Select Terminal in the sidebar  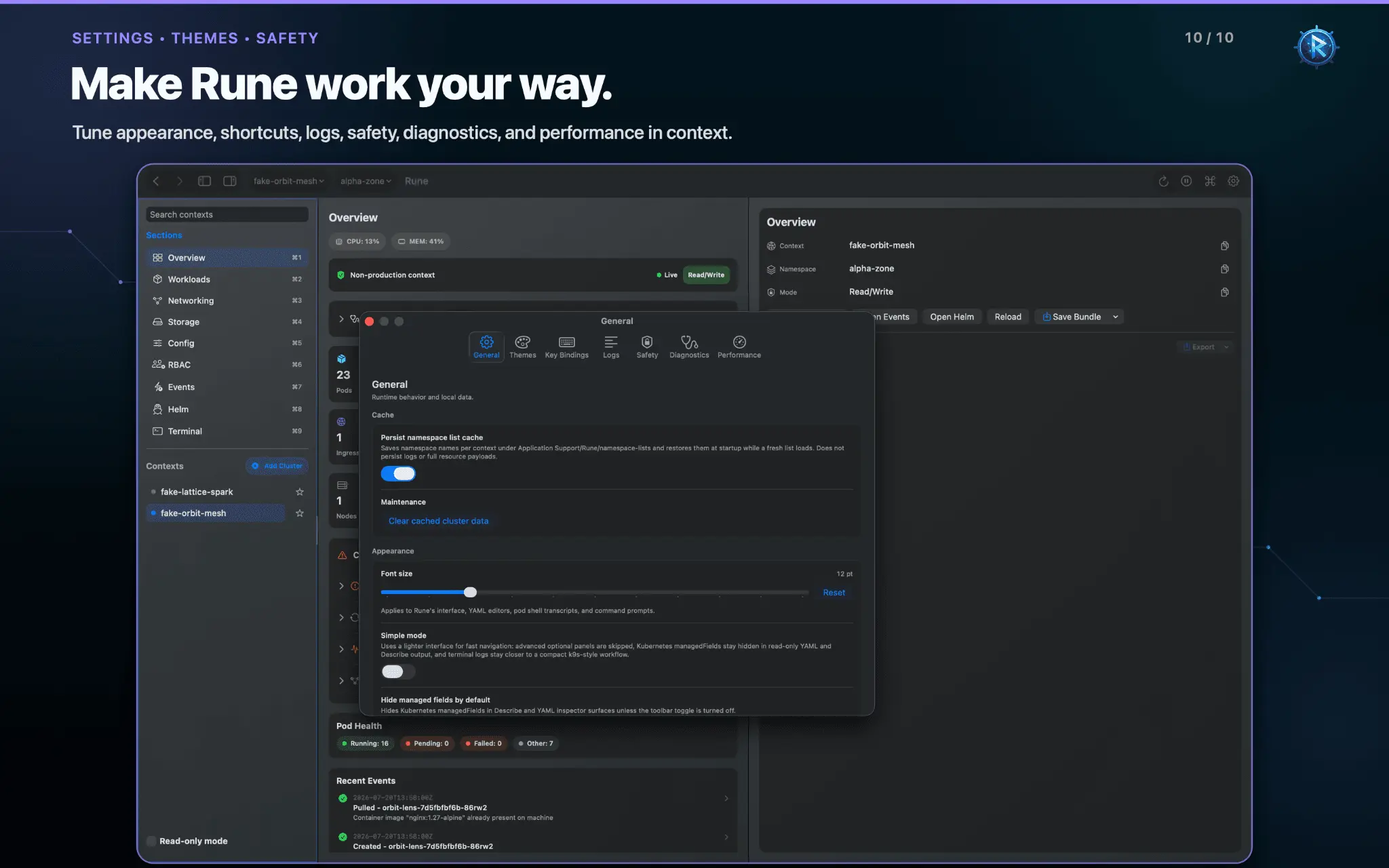227,431
